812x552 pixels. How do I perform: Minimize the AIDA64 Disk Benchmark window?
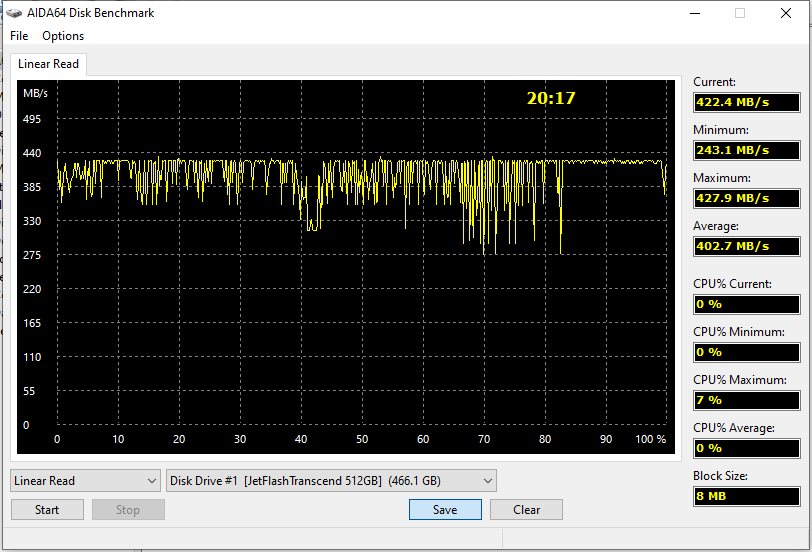695,13
